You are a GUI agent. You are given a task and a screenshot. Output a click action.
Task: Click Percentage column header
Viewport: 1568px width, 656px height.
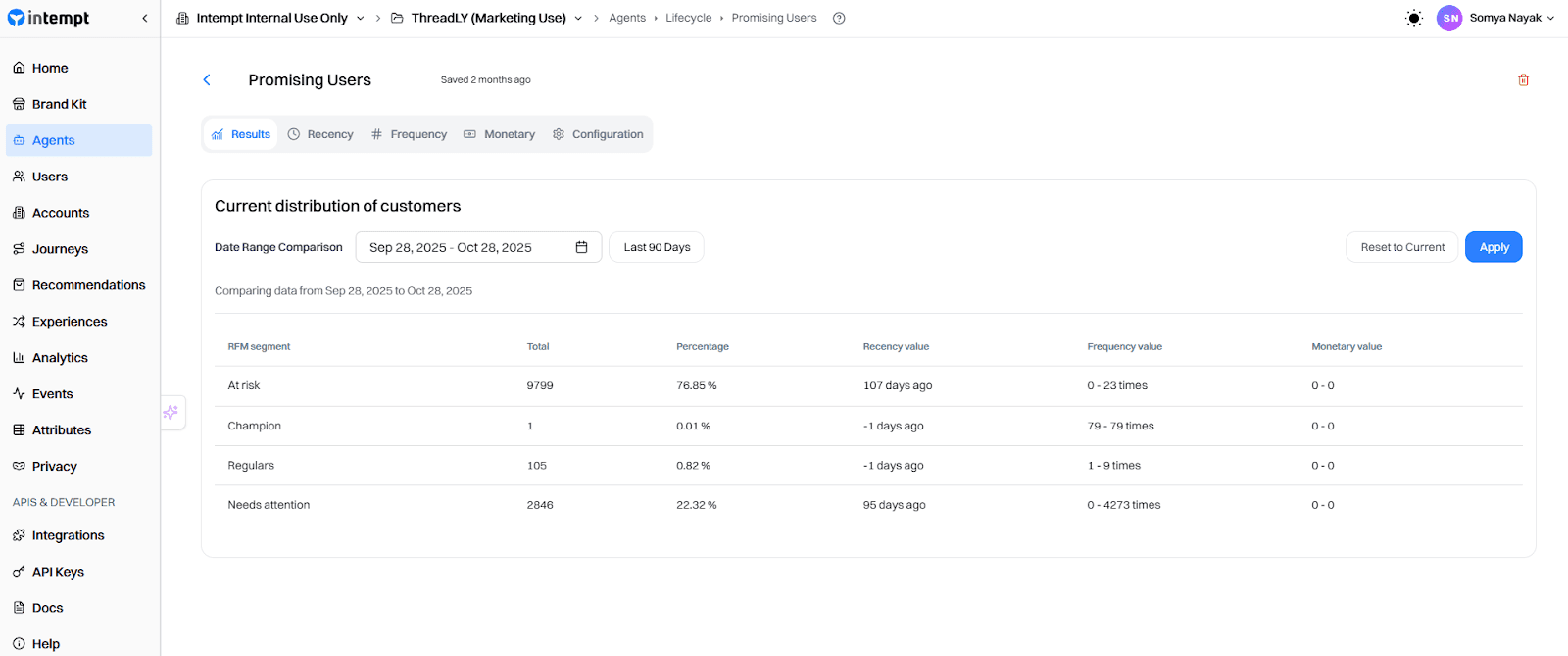(x=703, y=346)
